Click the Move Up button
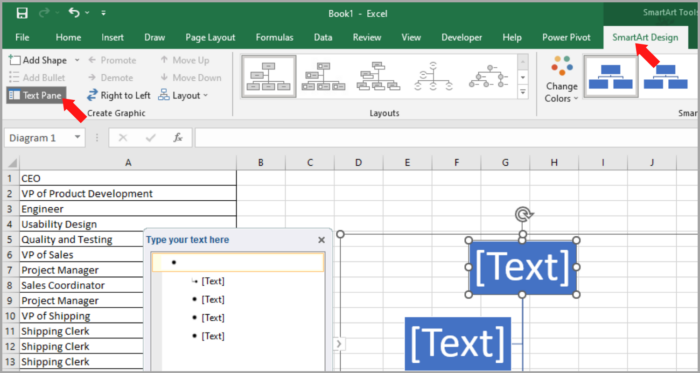This screenshot has width=700, height=373. [184, 60]
